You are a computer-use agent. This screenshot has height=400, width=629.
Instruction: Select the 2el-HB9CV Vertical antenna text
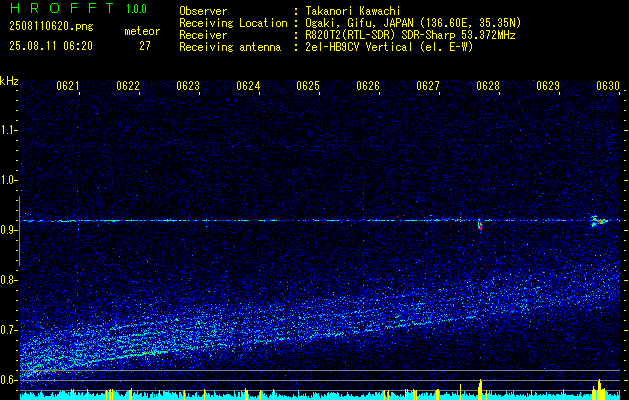389,47
